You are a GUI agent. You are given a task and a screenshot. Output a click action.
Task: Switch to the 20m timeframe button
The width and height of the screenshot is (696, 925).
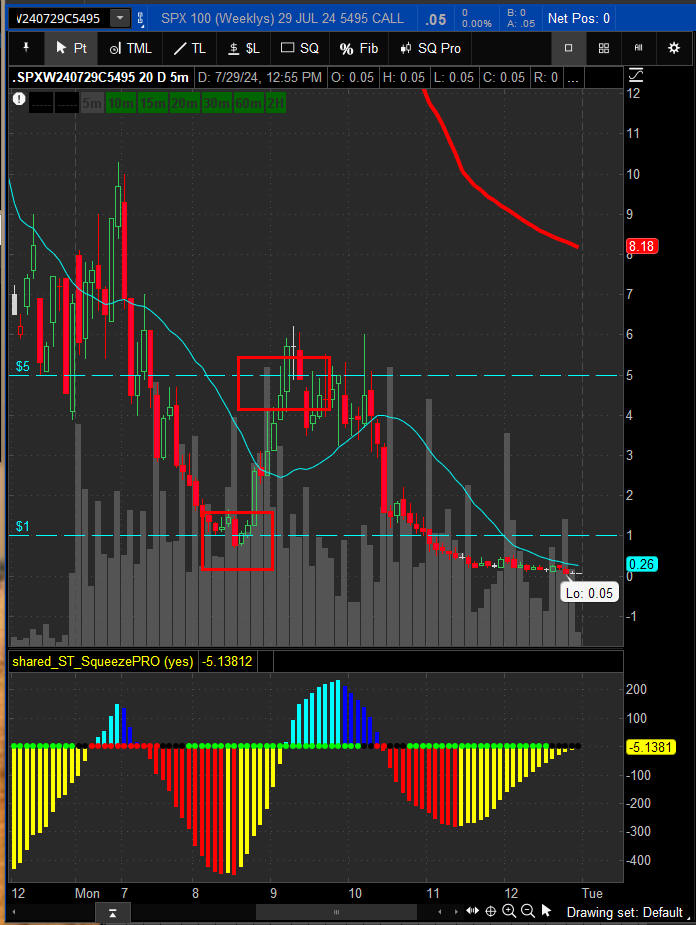click(x=184, y=103)
